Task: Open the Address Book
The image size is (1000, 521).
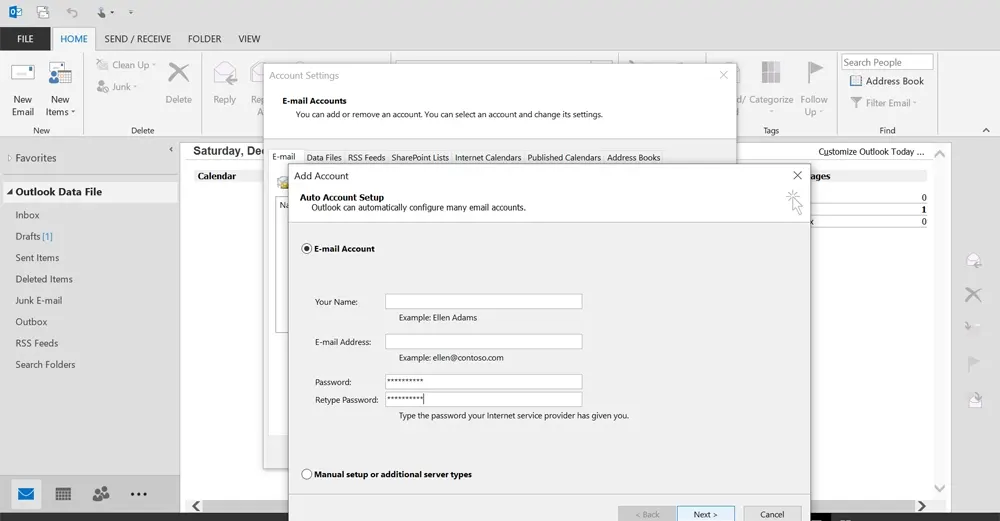Action: coord(886,81)
